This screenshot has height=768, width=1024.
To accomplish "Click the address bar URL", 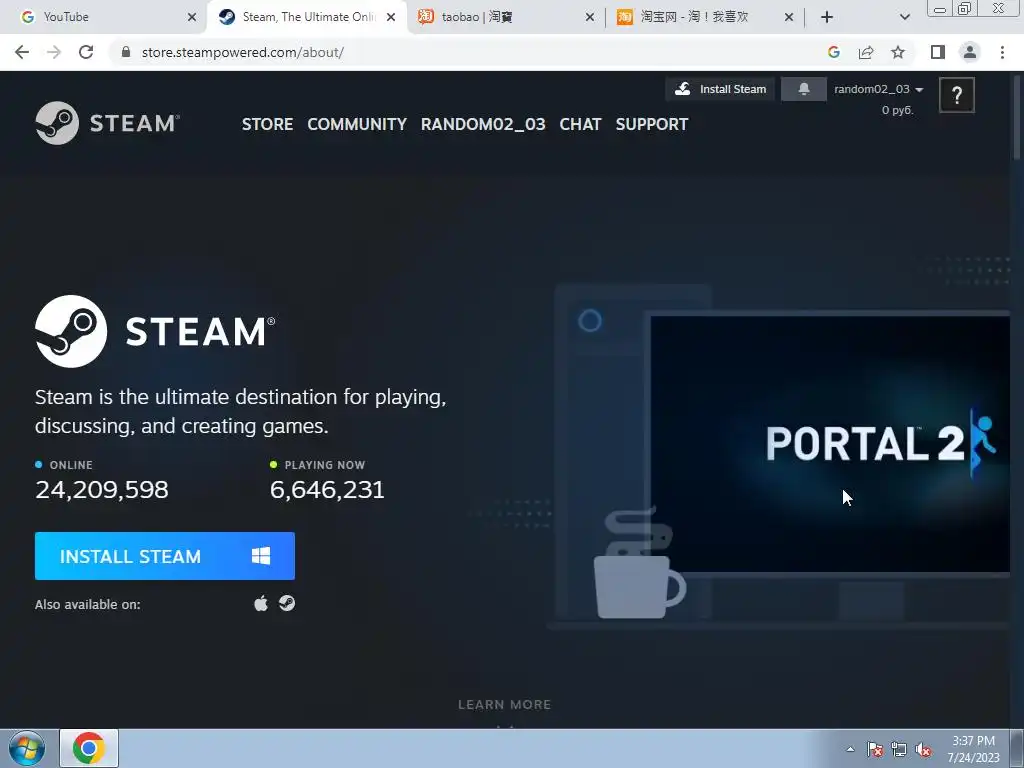I will pyautogui.click(x=242, y=52).
